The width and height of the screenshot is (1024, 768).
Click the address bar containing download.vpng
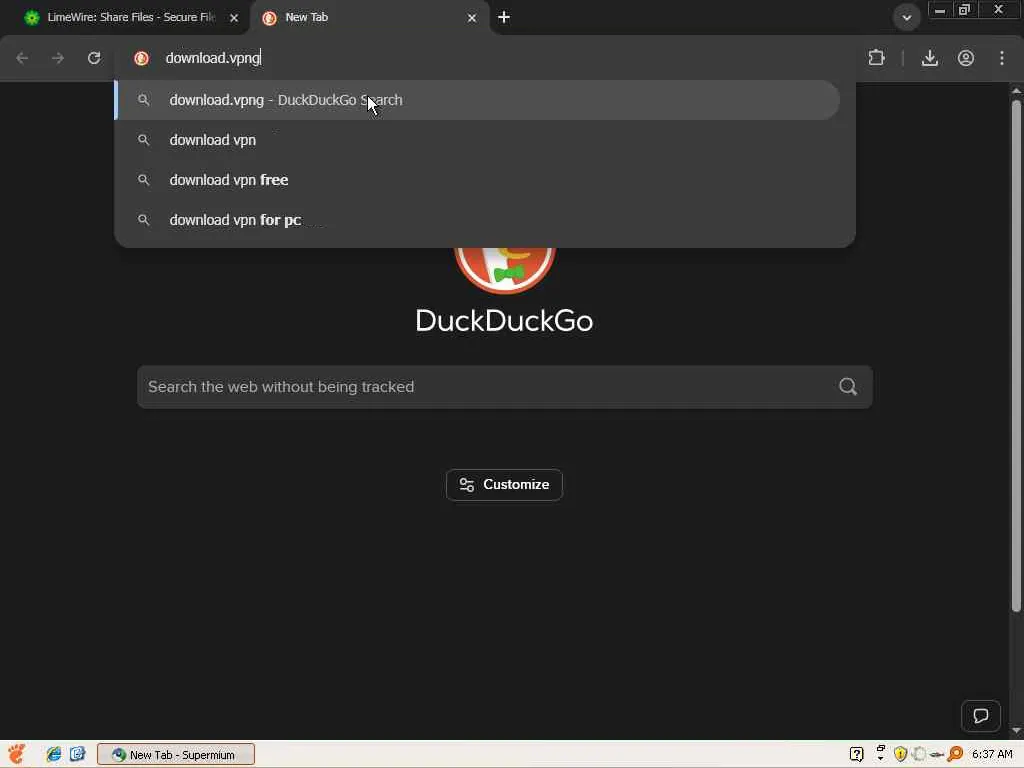(485, 58)
